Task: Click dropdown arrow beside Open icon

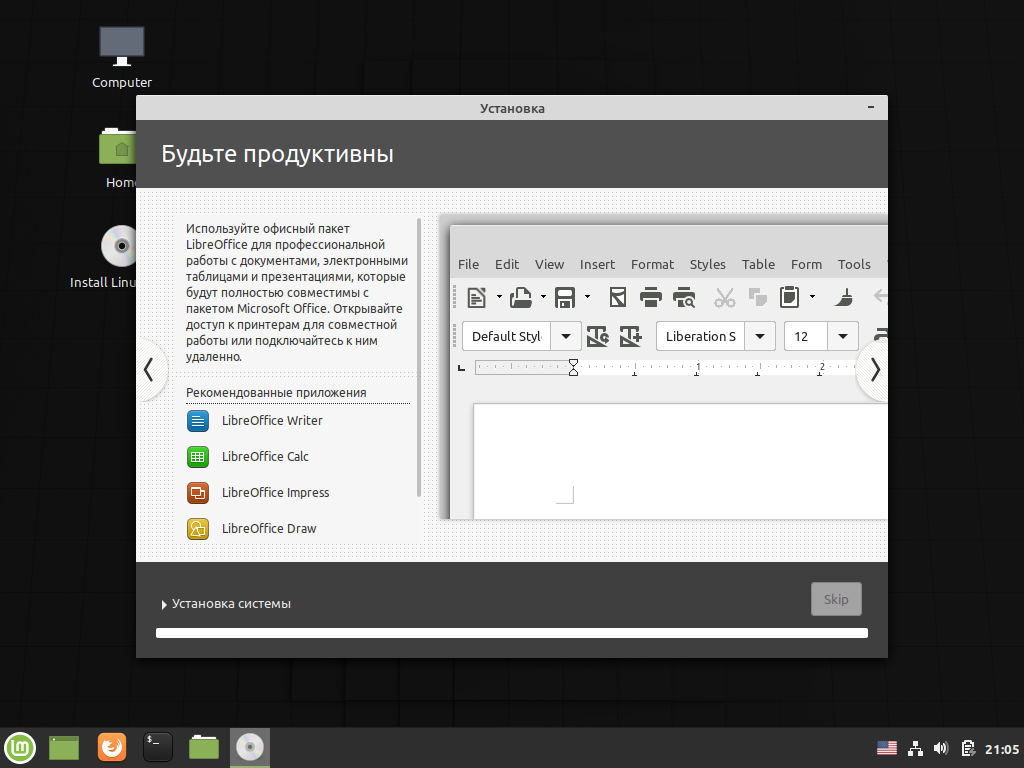Action: (543, 297)
